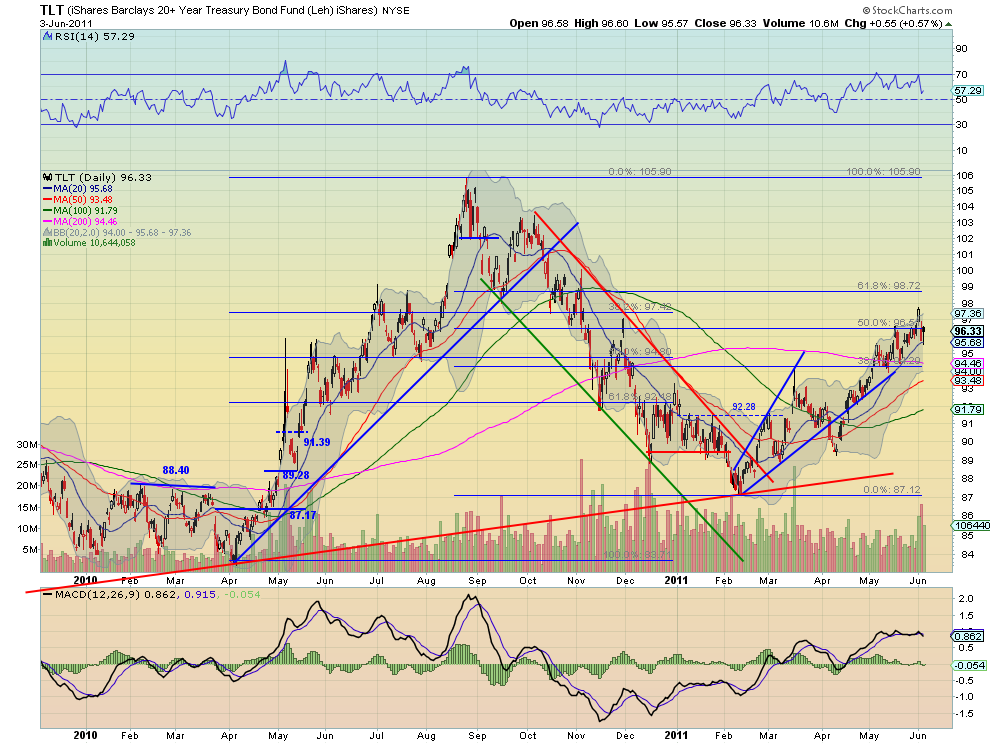990x744 pixels.
Task: Click the RSI indicator area-chart icon
Action: (47, 37)
